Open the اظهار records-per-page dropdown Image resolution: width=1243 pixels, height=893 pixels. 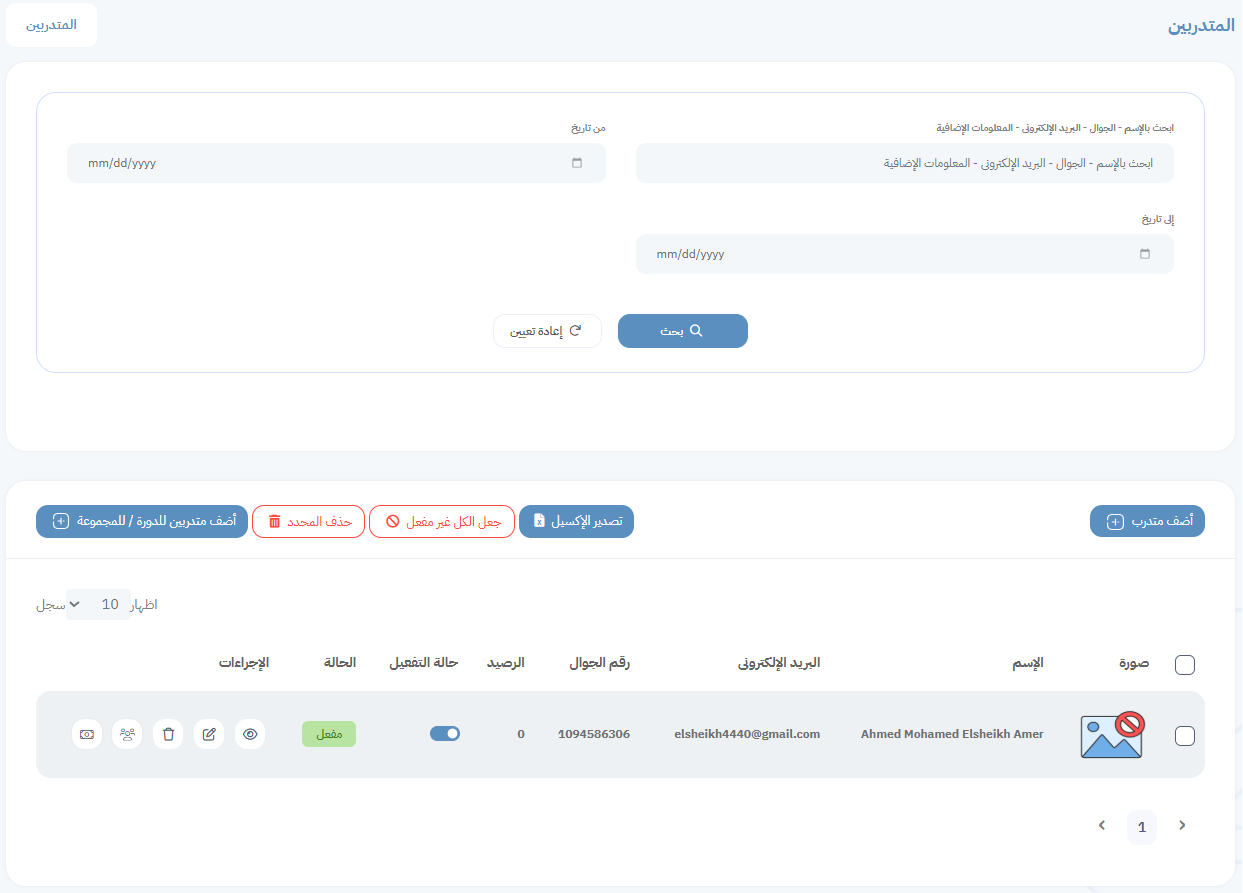click(99, 604)
